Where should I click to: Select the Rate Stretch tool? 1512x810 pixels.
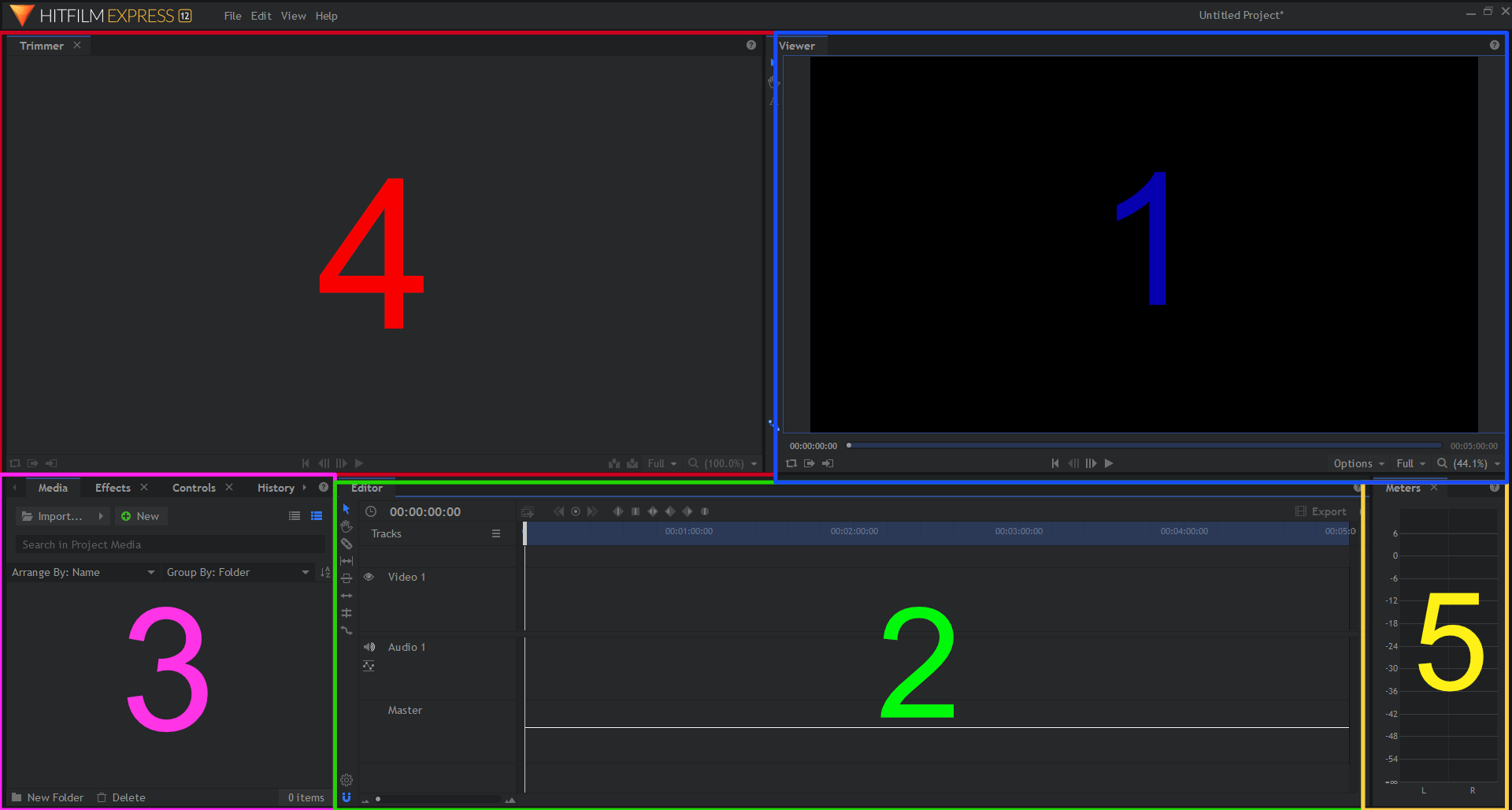[346, 560]
